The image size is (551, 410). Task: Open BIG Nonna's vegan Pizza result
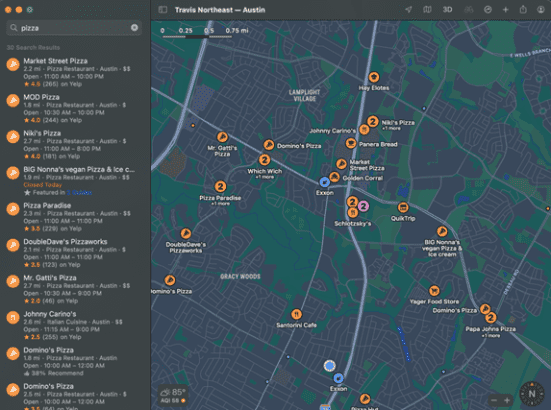click(75, 181)
